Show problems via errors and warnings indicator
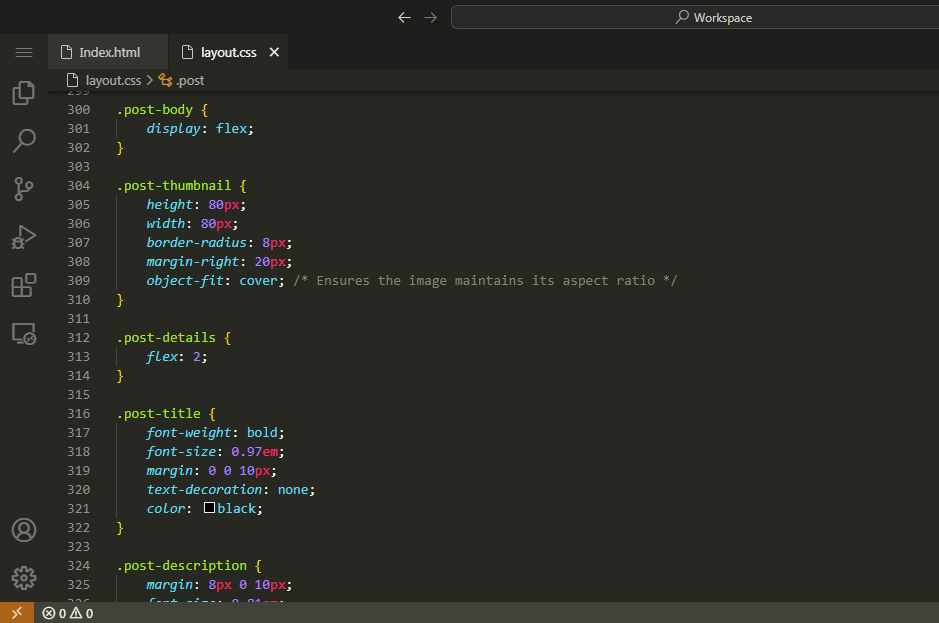Screen dimensions: 939x623 pos(68,613)
